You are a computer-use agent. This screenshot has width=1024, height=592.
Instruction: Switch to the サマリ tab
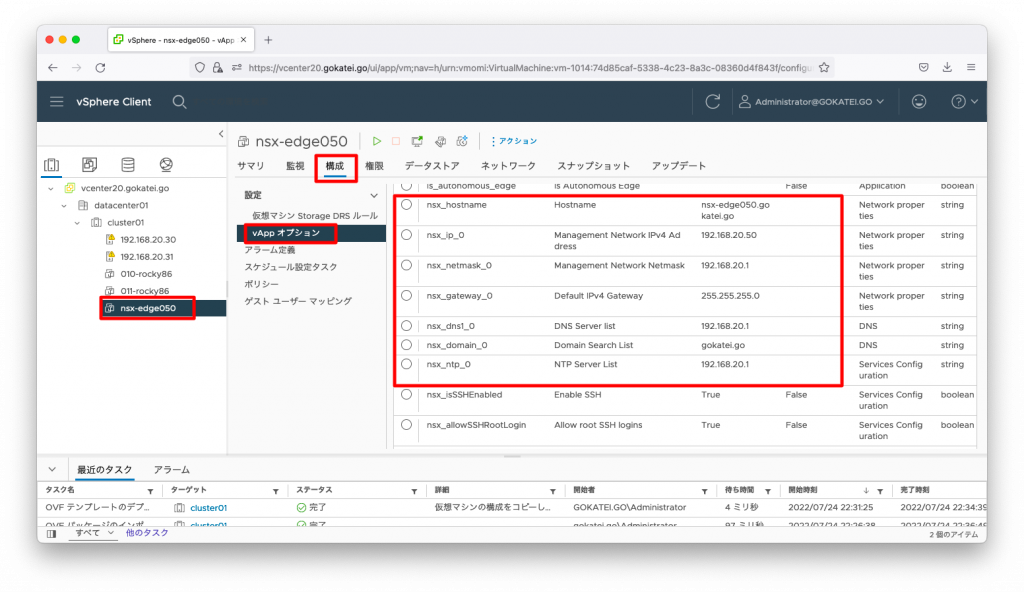(x=249, y=167)
